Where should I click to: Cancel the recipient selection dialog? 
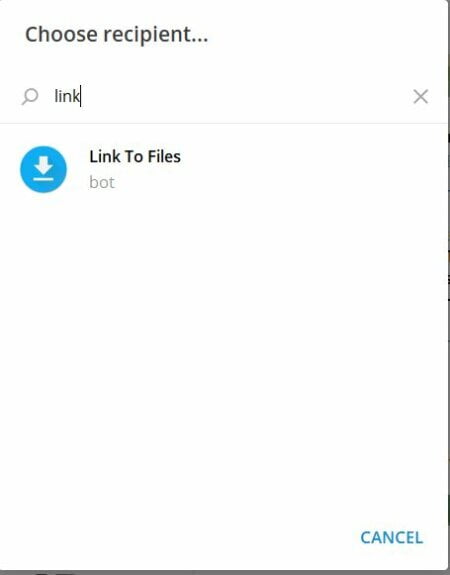coord(391,538)
